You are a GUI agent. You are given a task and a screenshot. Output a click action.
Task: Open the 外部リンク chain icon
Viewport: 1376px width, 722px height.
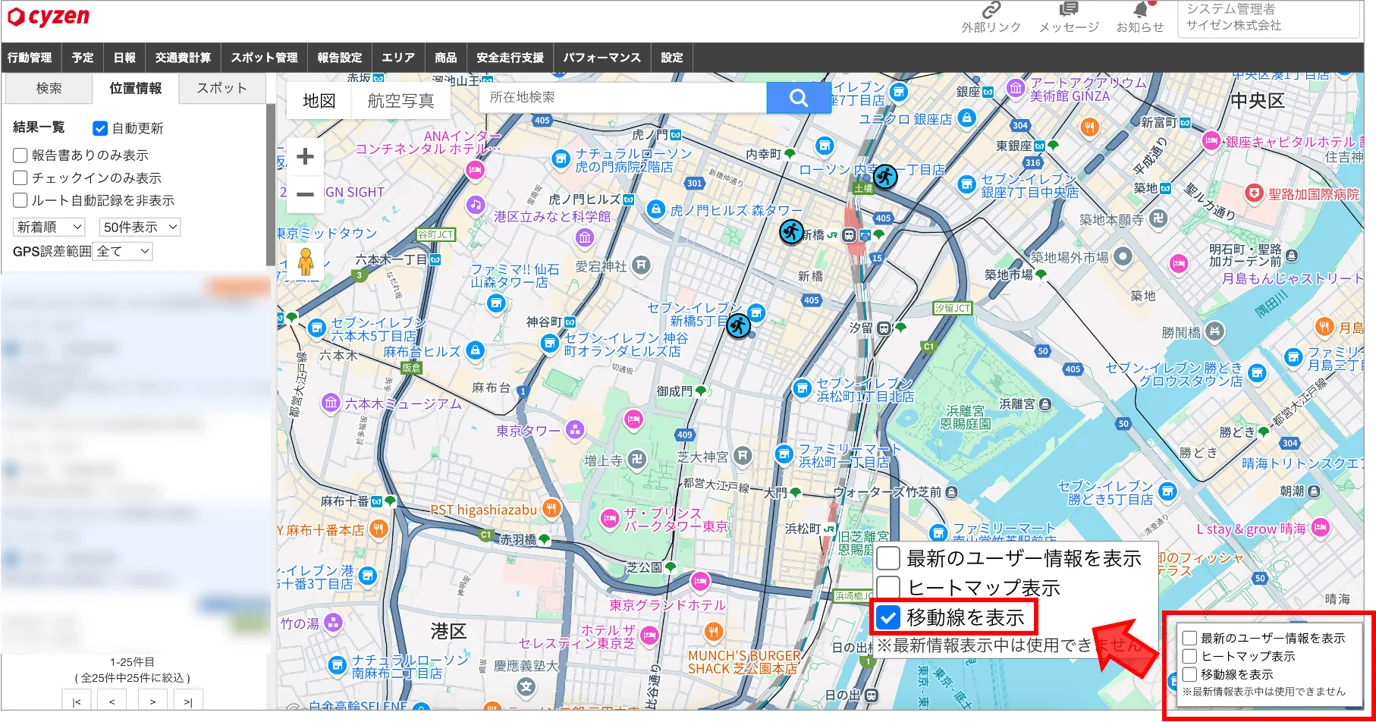(990, 9)
